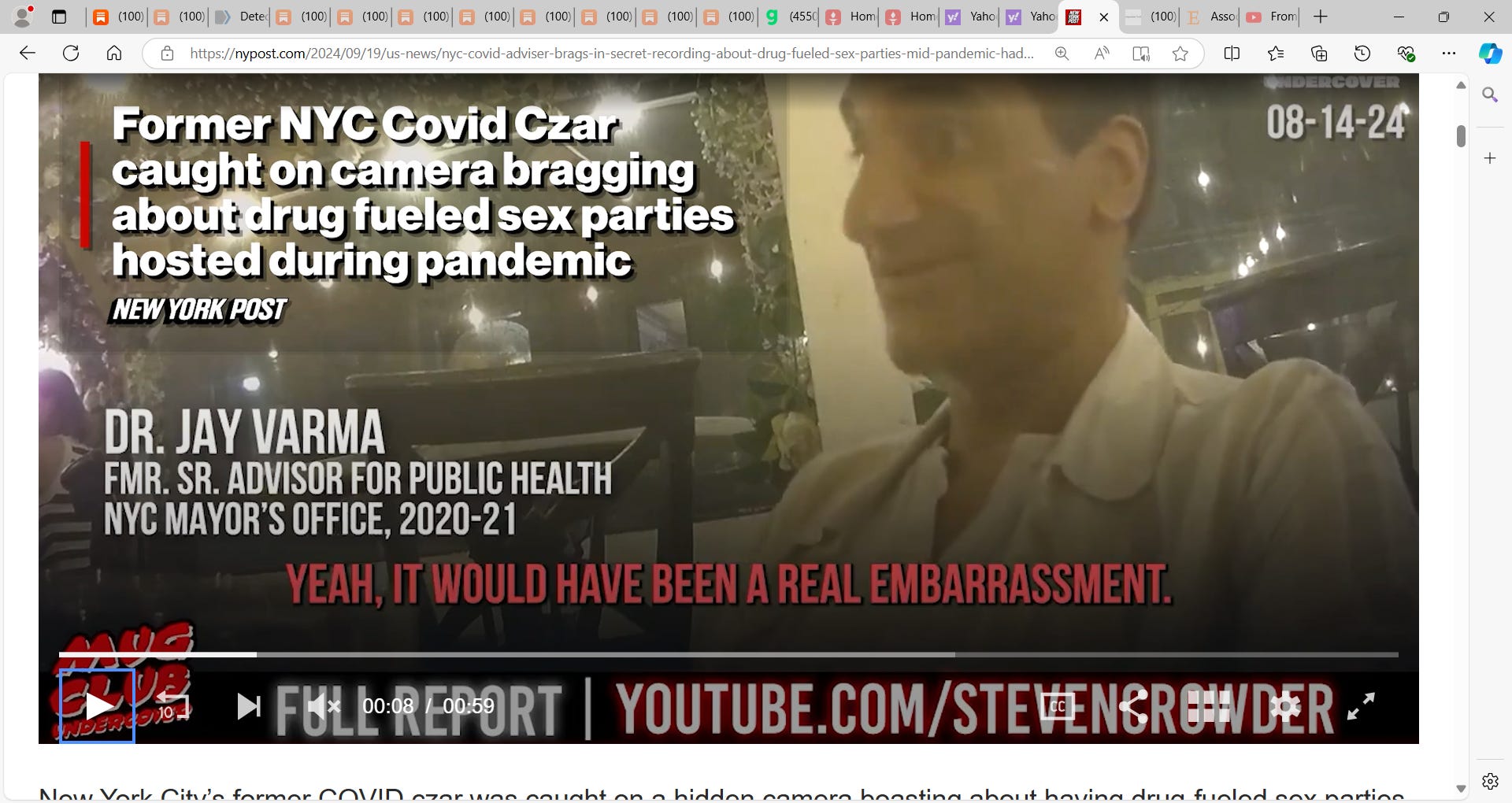Skip to the next video
Image resolution: width=1512 pixels, height=803 pixels.
click(x=249, y=706)
